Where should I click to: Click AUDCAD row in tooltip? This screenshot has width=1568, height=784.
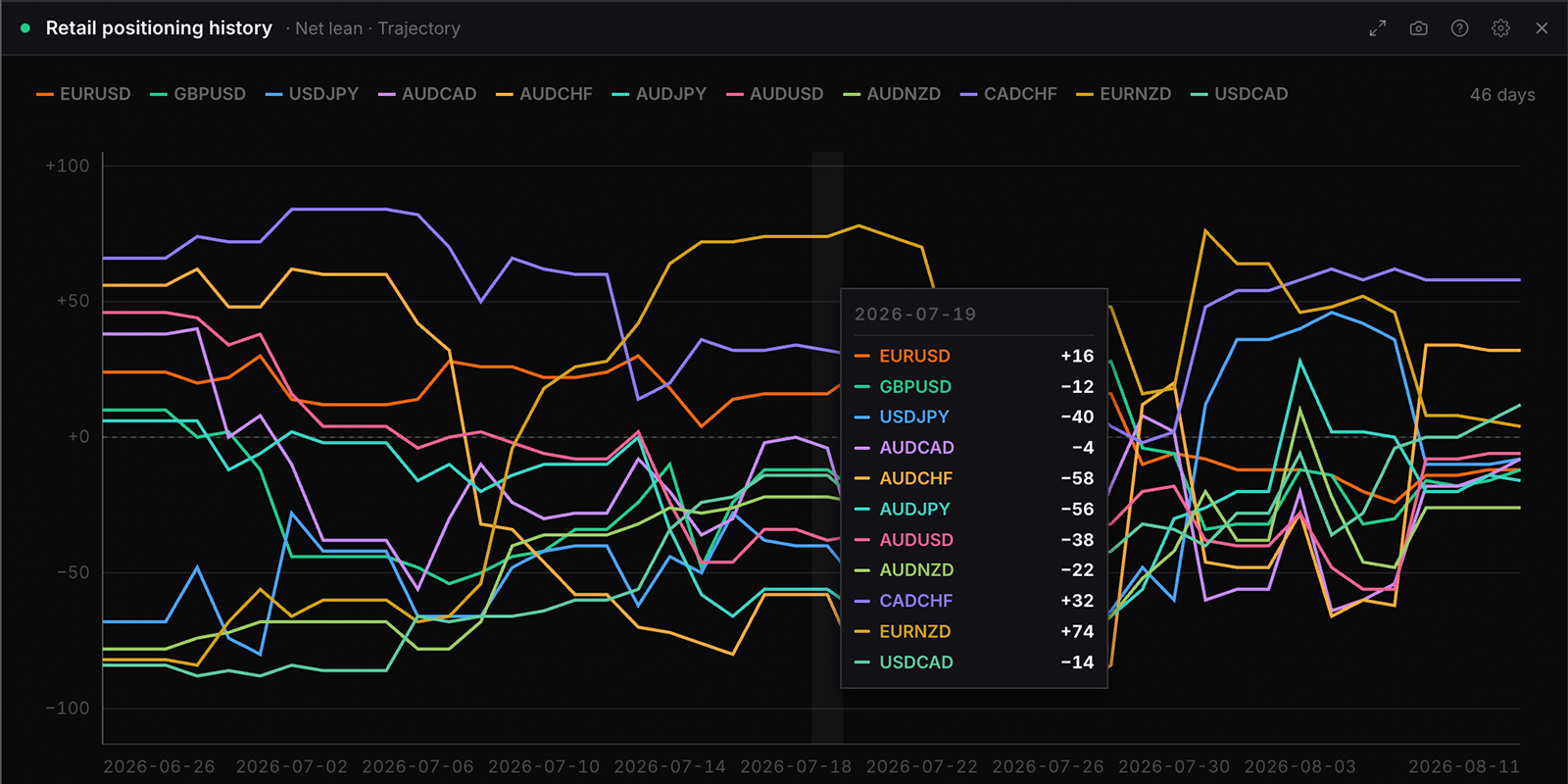[x=974, y=448]
